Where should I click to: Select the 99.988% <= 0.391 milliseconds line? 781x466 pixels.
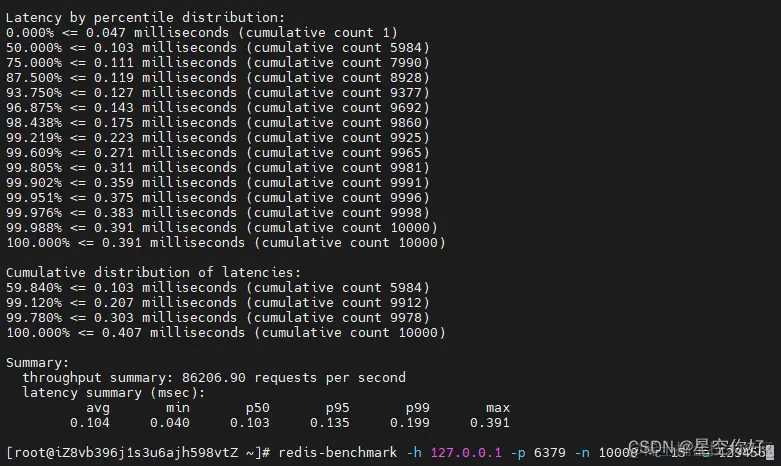[222, 228]
